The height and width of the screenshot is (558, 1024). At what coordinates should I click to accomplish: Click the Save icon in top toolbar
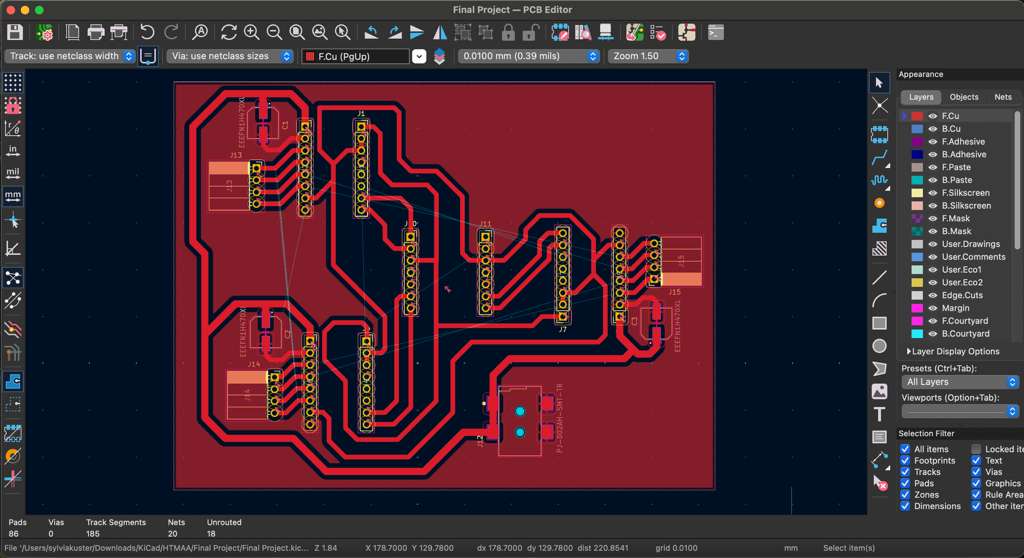click(14, 32)
